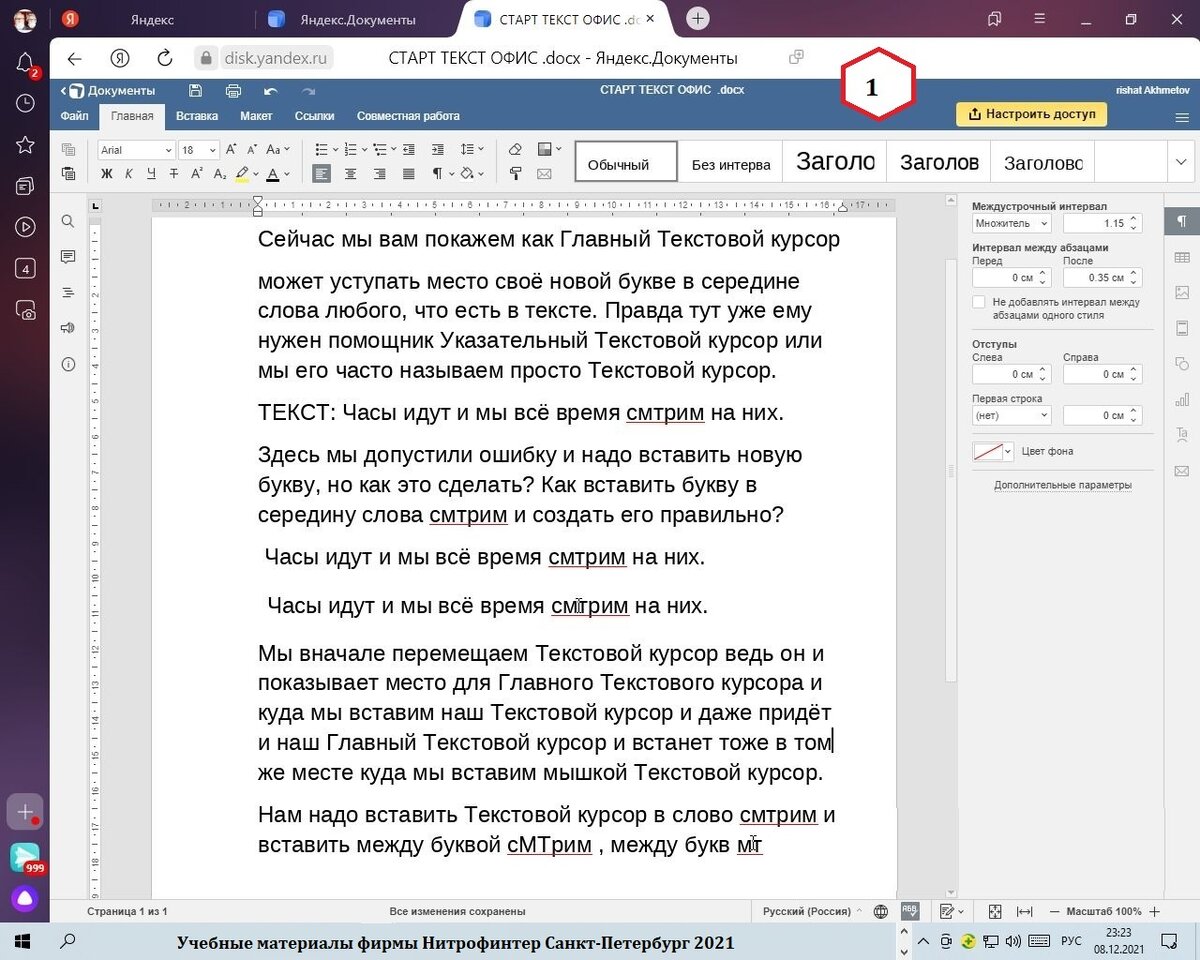Align paragraph to the left
This screenshot has height=960, width=1200.
[322, 174]
